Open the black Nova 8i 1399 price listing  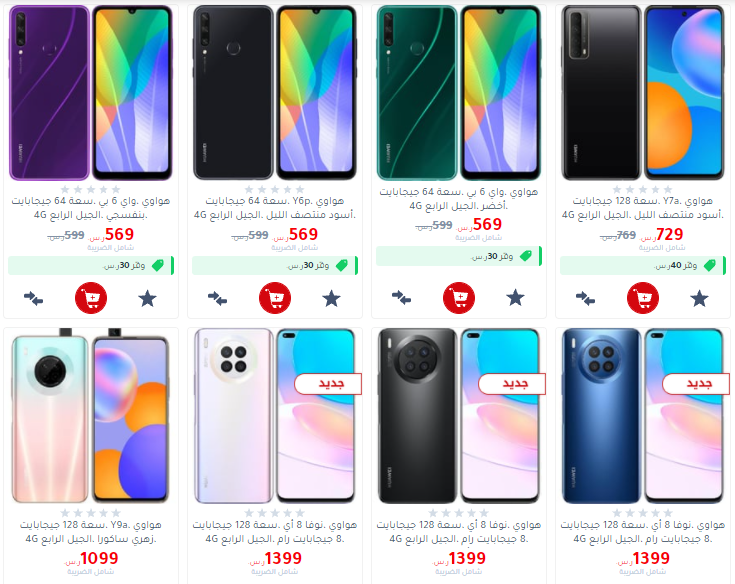pyautogui.click(x=459, y=558)
